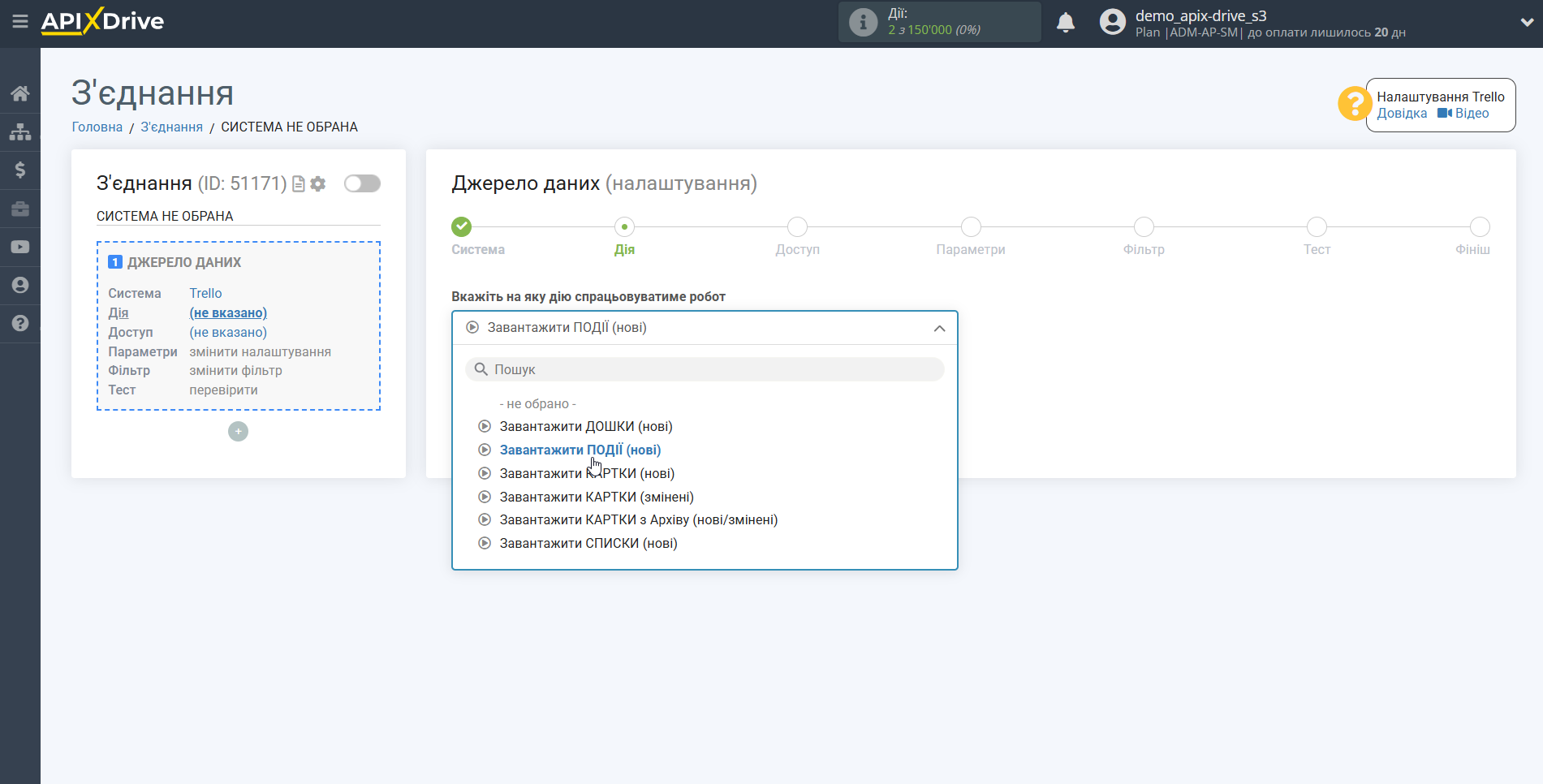1543x784 pixels.
Task: Click змінити налаштування link
Action: (260, 351)
